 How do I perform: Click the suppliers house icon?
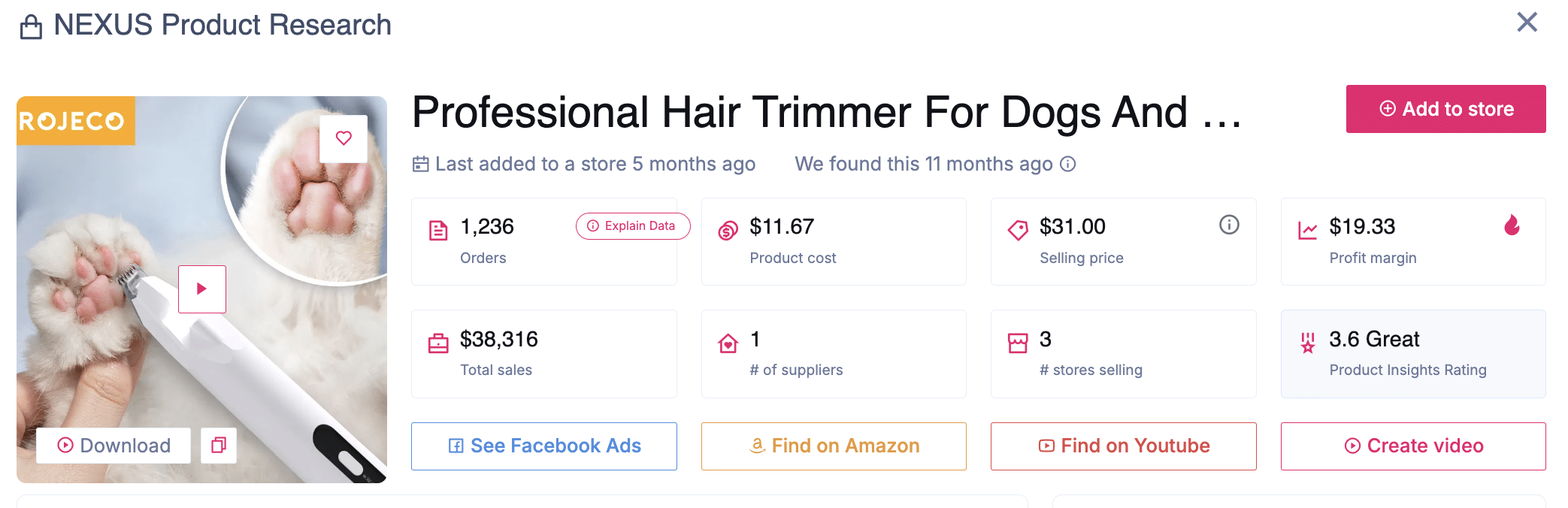728,343
